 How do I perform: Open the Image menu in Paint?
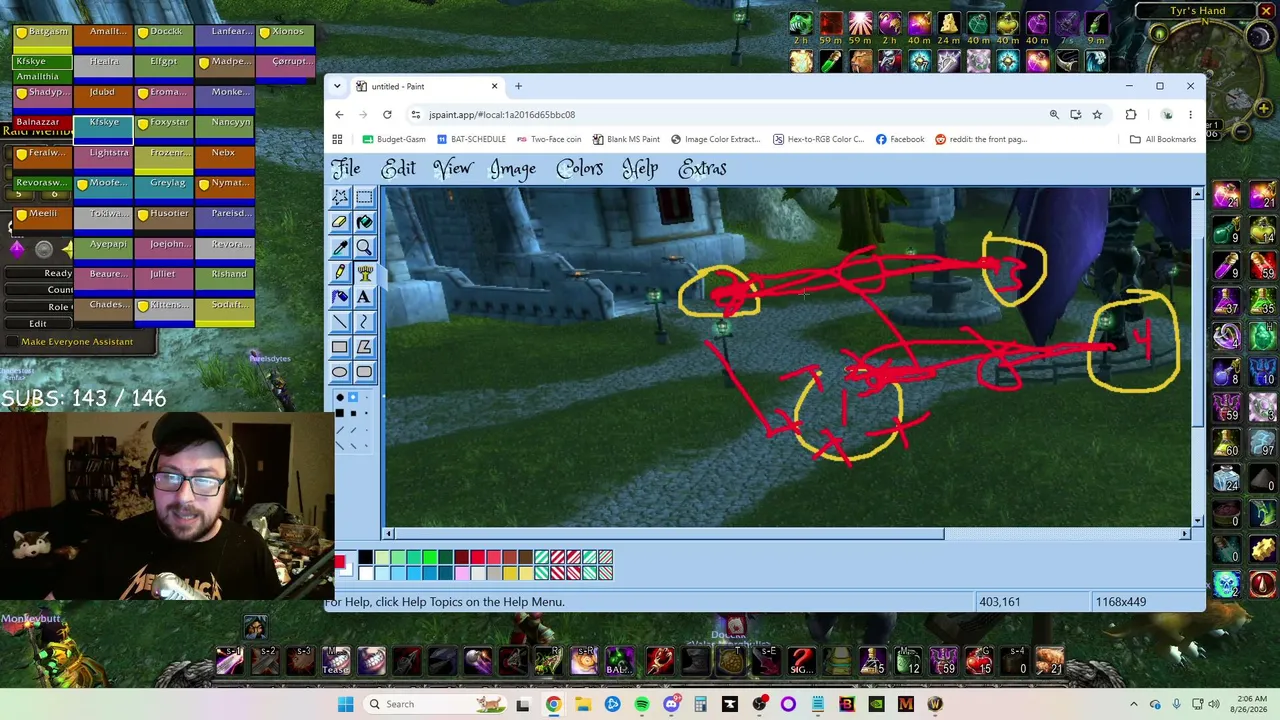point(513,168)
